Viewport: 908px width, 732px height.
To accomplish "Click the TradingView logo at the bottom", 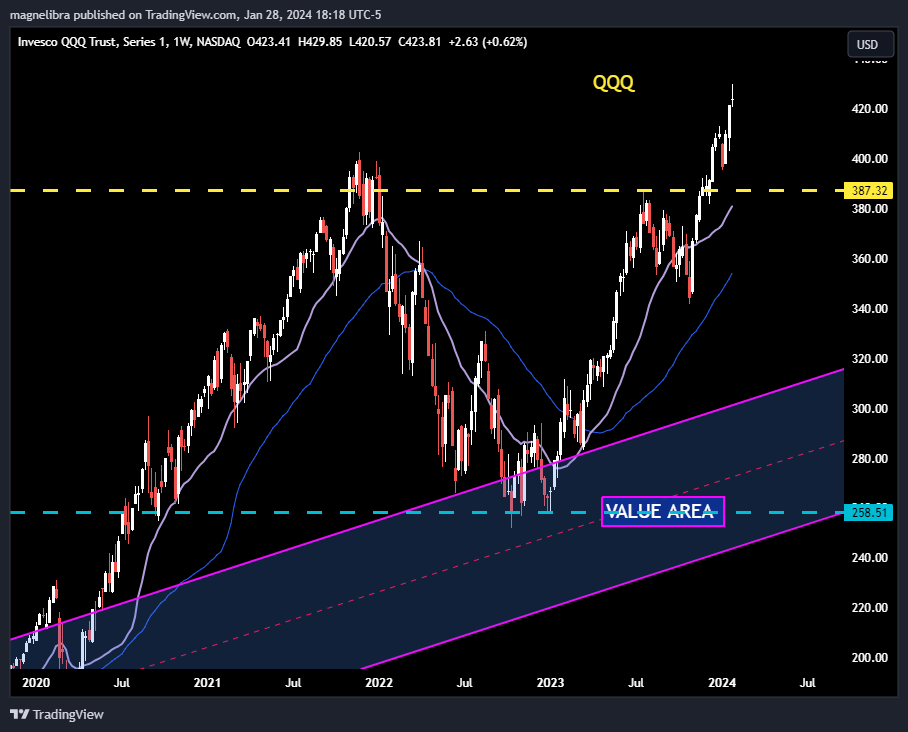I will pos(57,714).
